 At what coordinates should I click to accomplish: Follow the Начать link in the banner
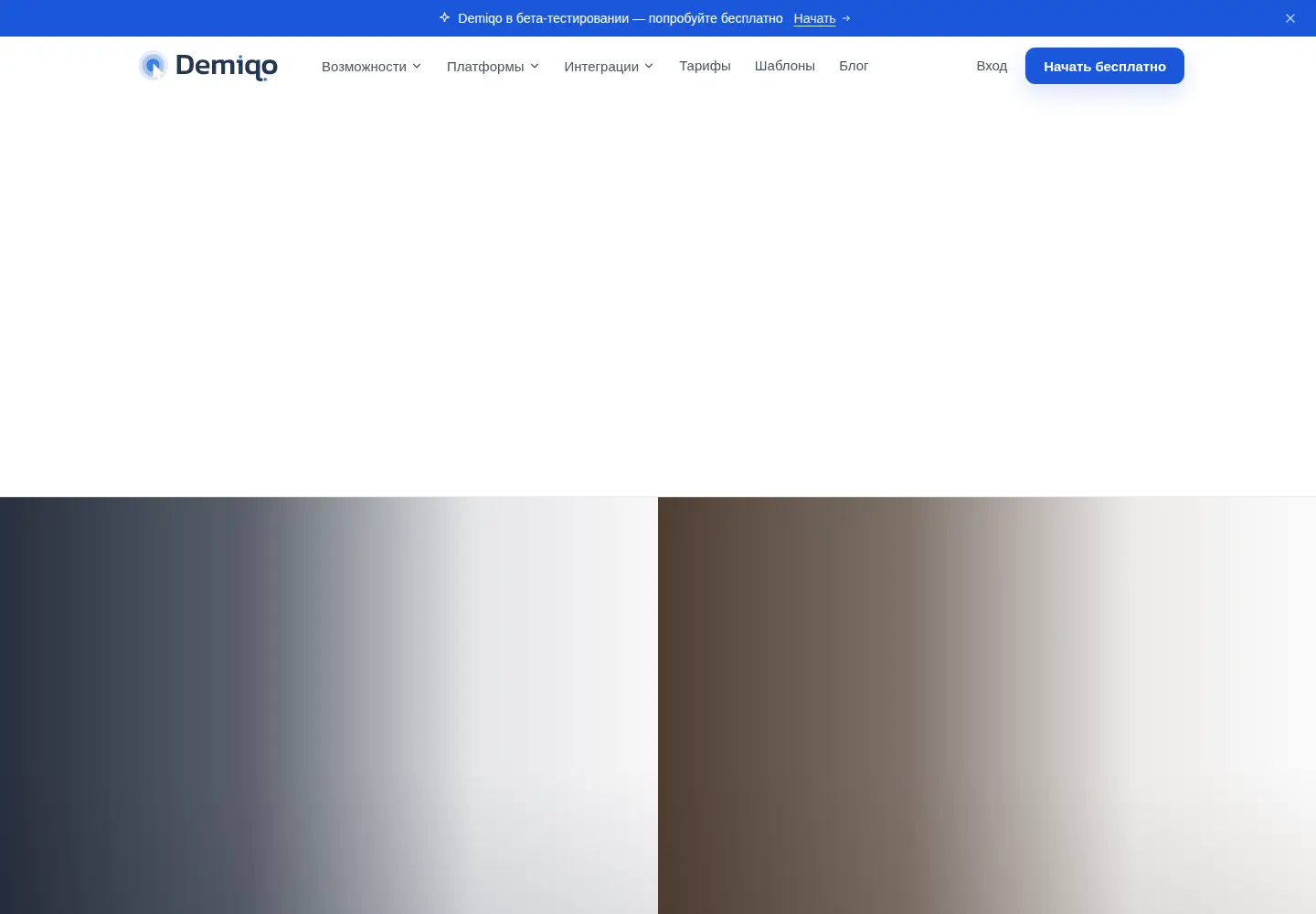pos(814,18)
